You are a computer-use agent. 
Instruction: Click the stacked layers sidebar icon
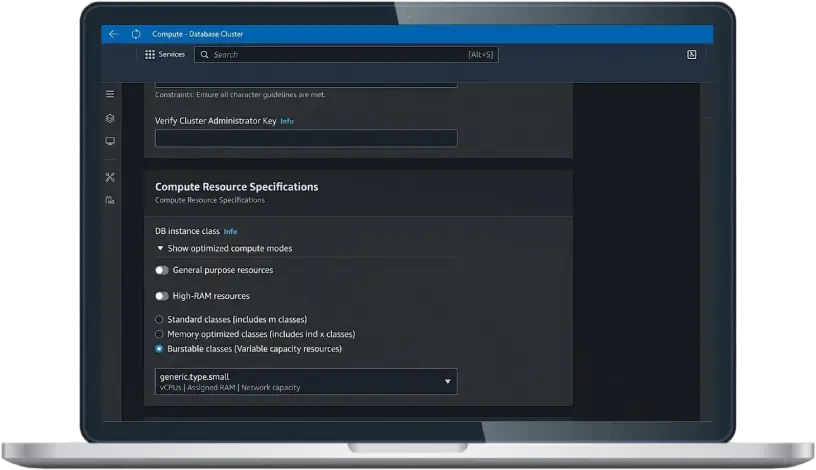110,118
